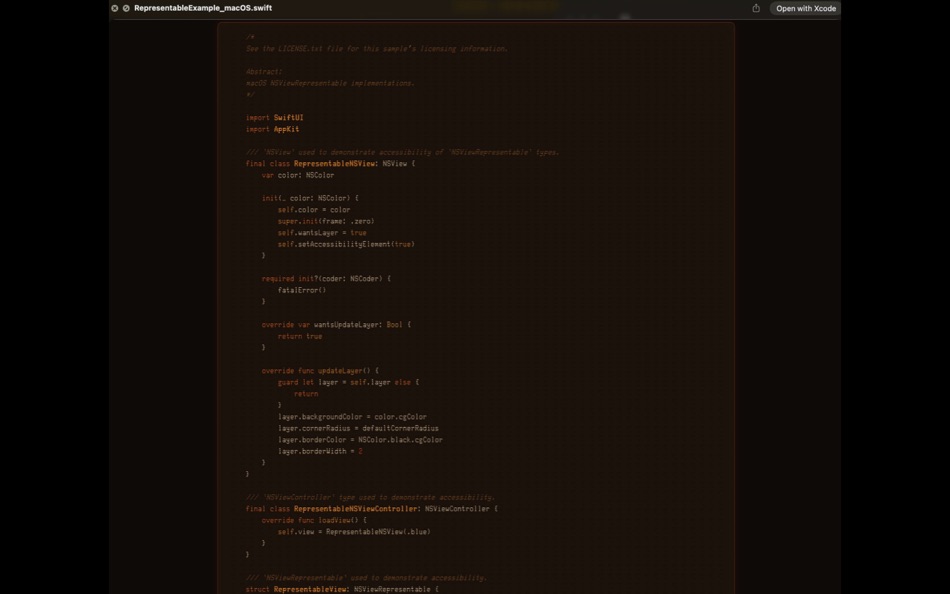This screenshot has height=594, width=950.
Task: Click the fatalError() call in required init
Action: click(x=301, y=289)
